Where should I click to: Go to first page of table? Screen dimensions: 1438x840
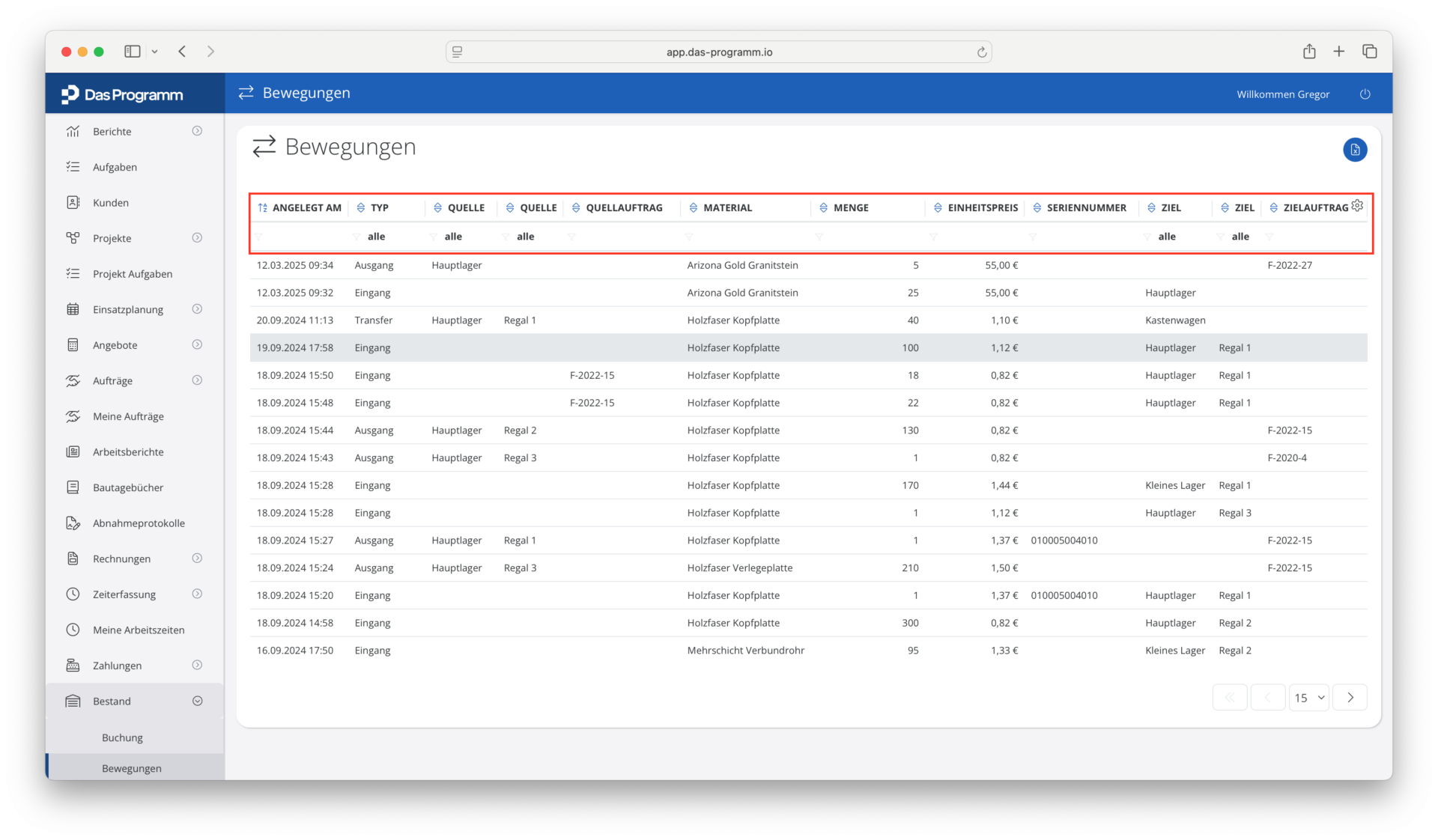1230,698
